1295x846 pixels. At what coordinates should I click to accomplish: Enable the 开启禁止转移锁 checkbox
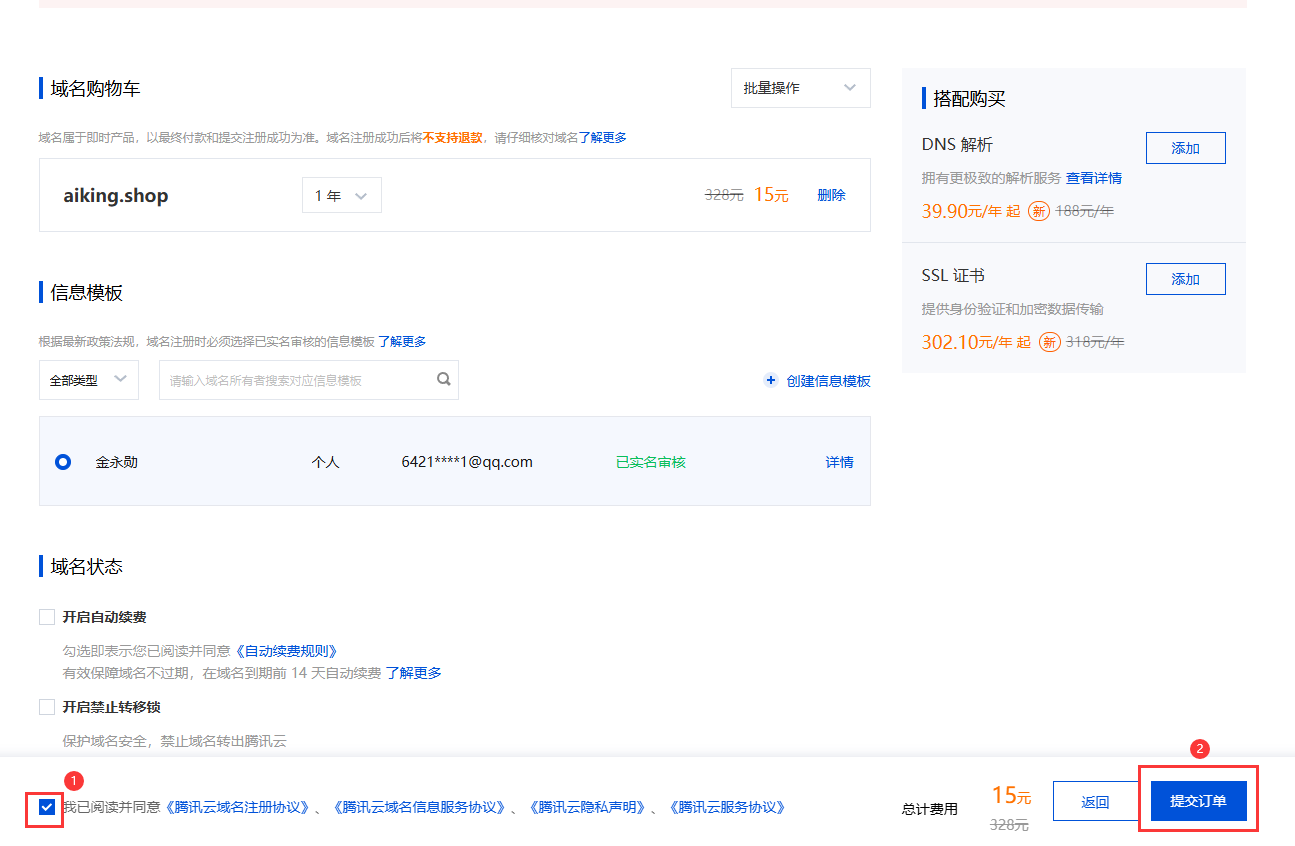tap(47, 707)
